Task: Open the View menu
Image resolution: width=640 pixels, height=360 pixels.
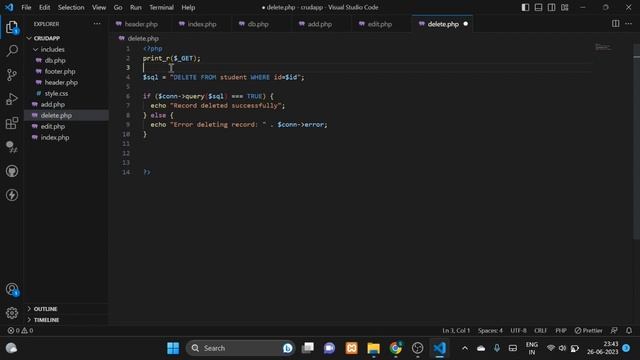Action: [x=99, y=7]
